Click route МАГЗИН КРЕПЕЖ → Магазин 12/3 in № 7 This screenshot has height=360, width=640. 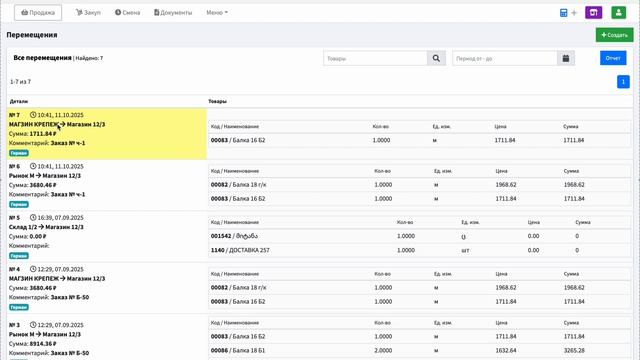[57, 124]
